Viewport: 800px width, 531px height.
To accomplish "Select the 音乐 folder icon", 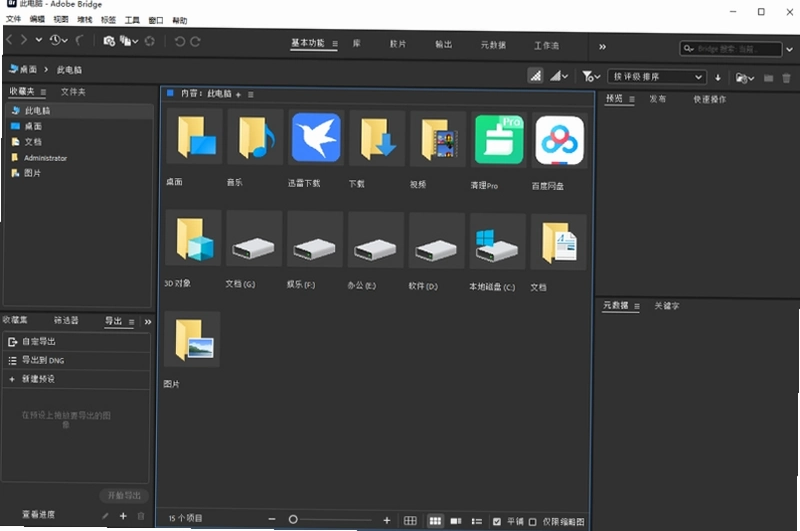I will [x=255, y=137].
